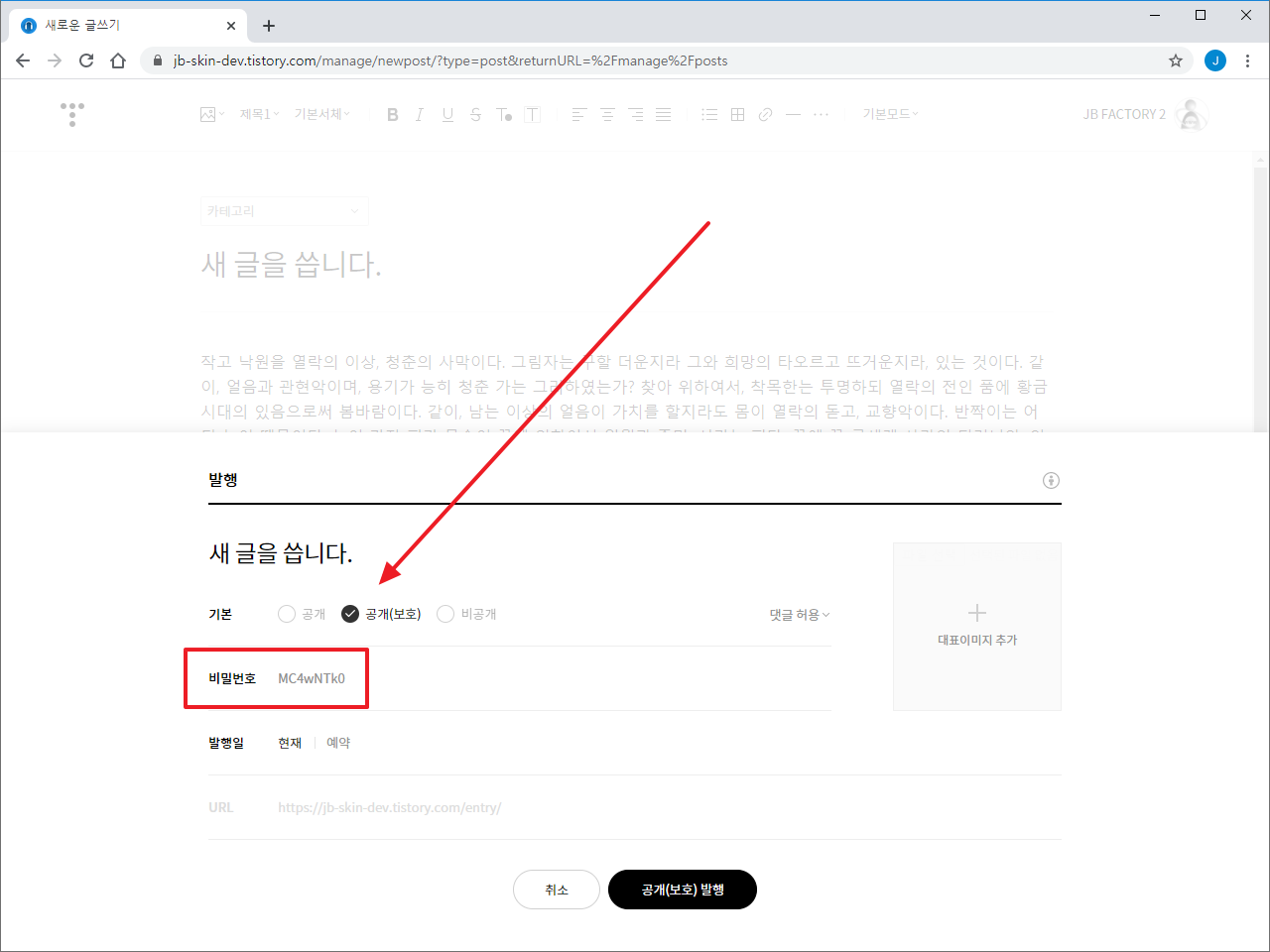Toggle bold formatting
This screenshot has height=952, width=1270.
[x=393, y=114]
